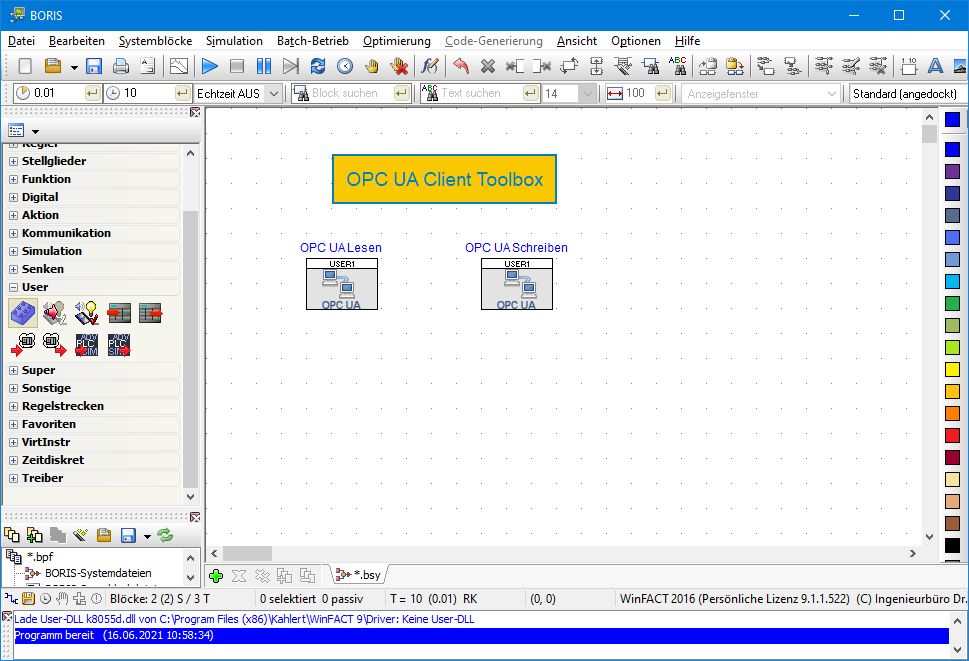The width and height of the screenshot is (969, 661).
Task: Click the canvas horizontal scrollbar thumb
Action: [247, 554]
